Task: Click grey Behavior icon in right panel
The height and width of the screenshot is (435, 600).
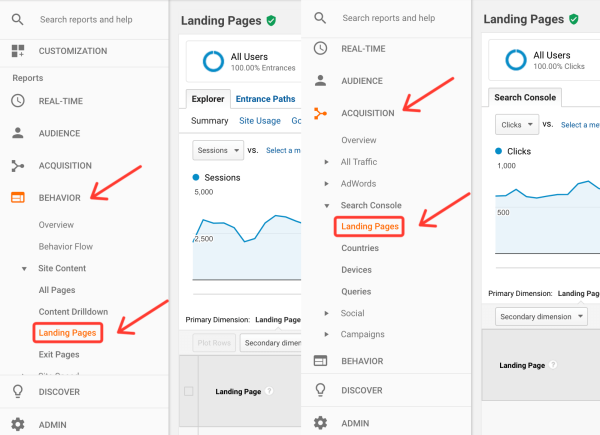Action: (x=320, y=361)
